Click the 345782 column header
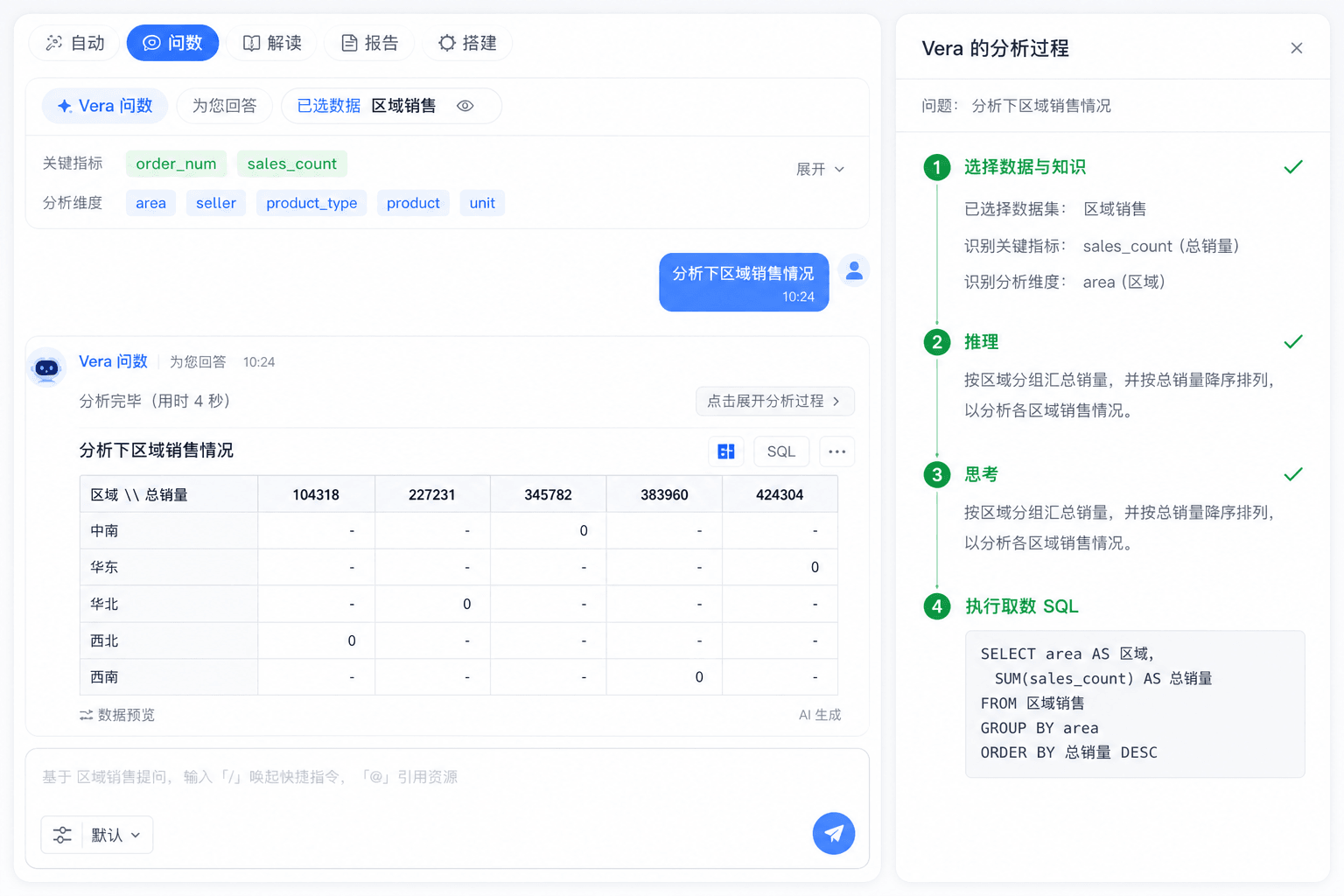1344x896 pixels. coord(548,494)
